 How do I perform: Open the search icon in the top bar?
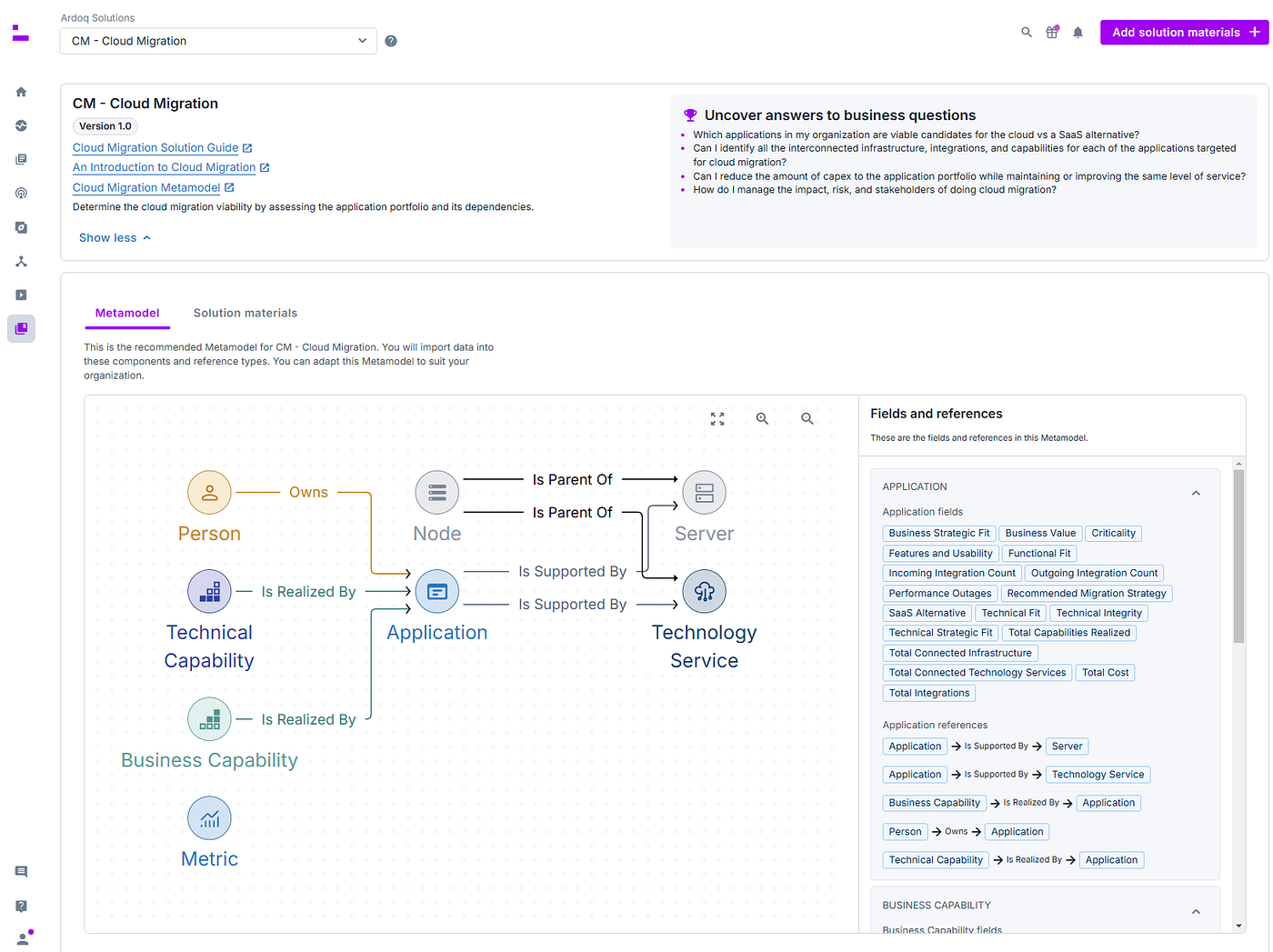[x=1026, y=31]
